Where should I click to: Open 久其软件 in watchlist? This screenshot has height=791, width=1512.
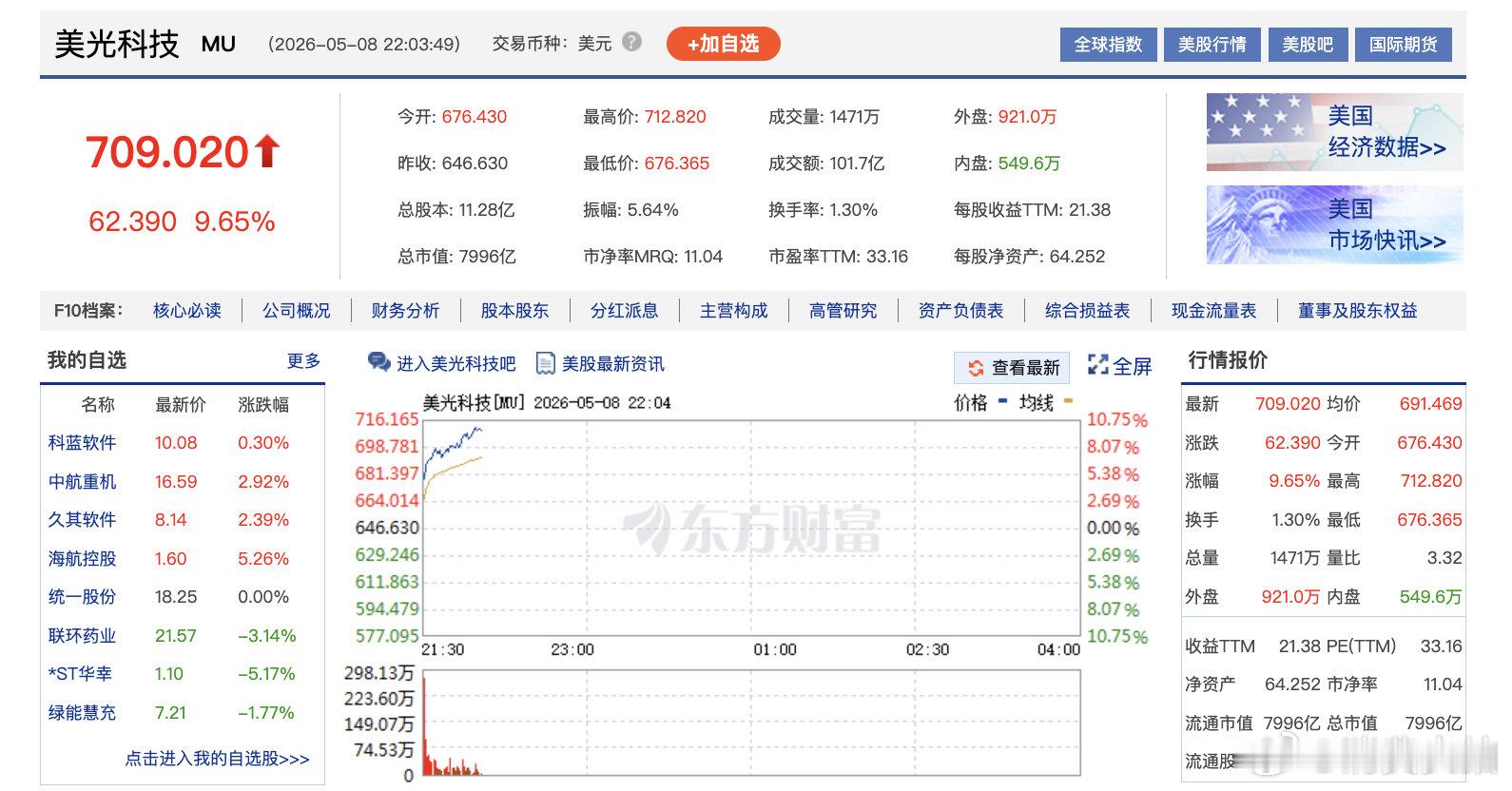pyautogui.click(x=82, y=520)
